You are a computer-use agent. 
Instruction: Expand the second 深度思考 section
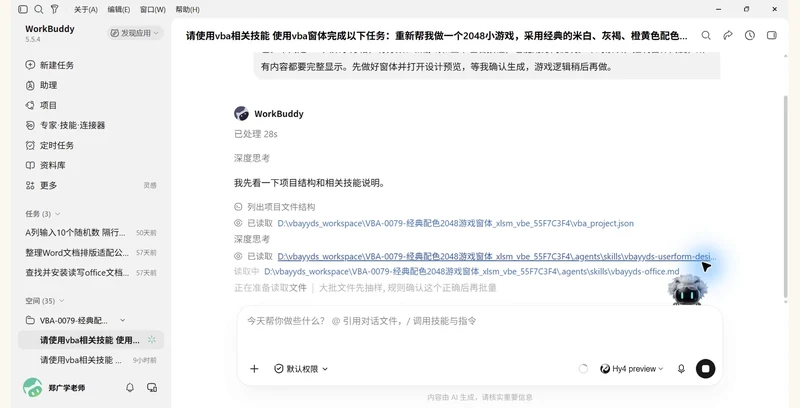coord(252,239)
